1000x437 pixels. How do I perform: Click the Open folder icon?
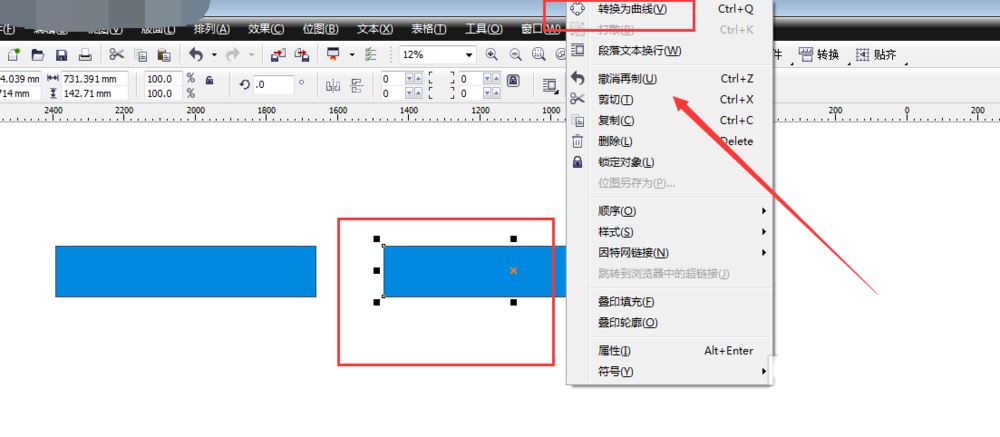click(37, 54)
